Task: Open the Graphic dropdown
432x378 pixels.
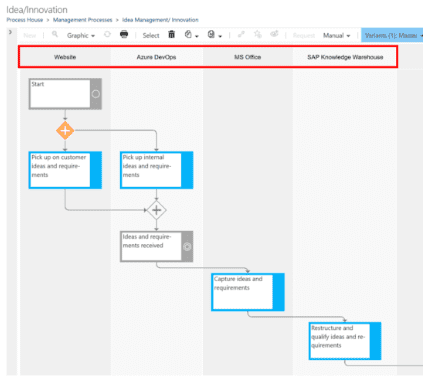Action: 81,35
